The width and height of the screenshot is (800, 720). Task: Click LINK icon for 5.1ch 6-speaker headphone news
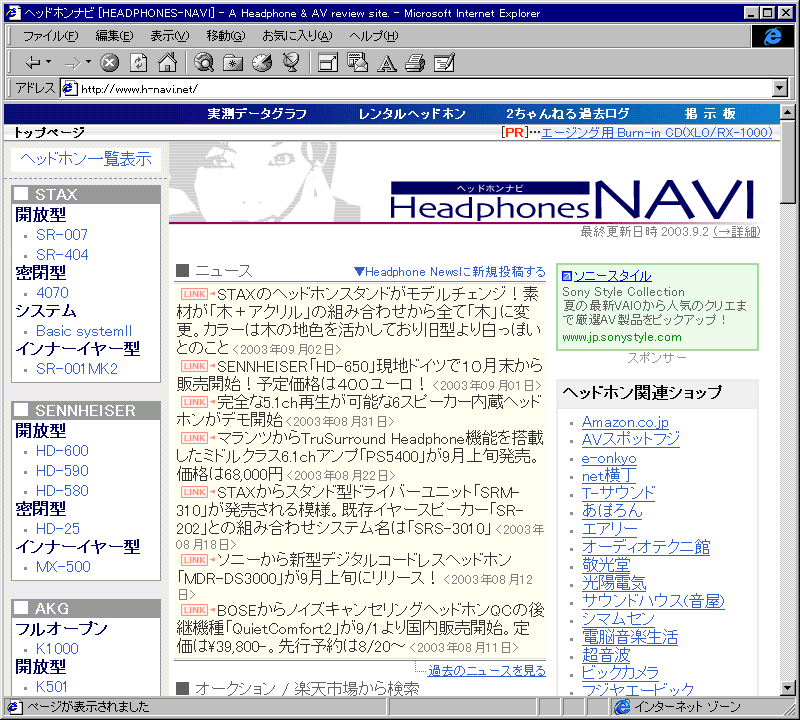[x=194, y=402]
